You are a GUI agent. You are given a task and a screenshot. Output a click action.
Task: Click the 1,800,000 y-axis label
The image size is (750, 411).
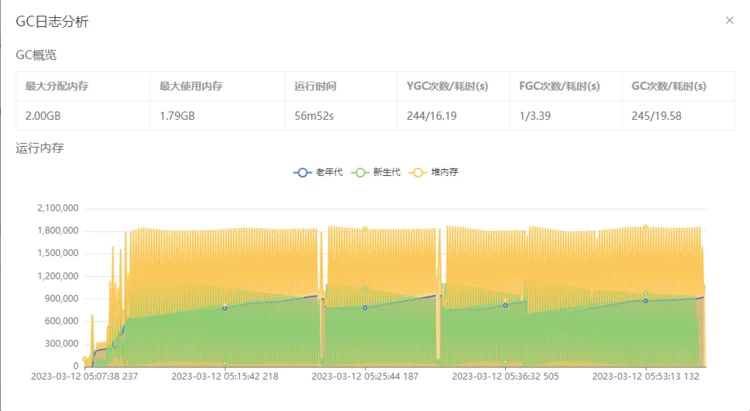pyautogui.click(x=57, y=231)
